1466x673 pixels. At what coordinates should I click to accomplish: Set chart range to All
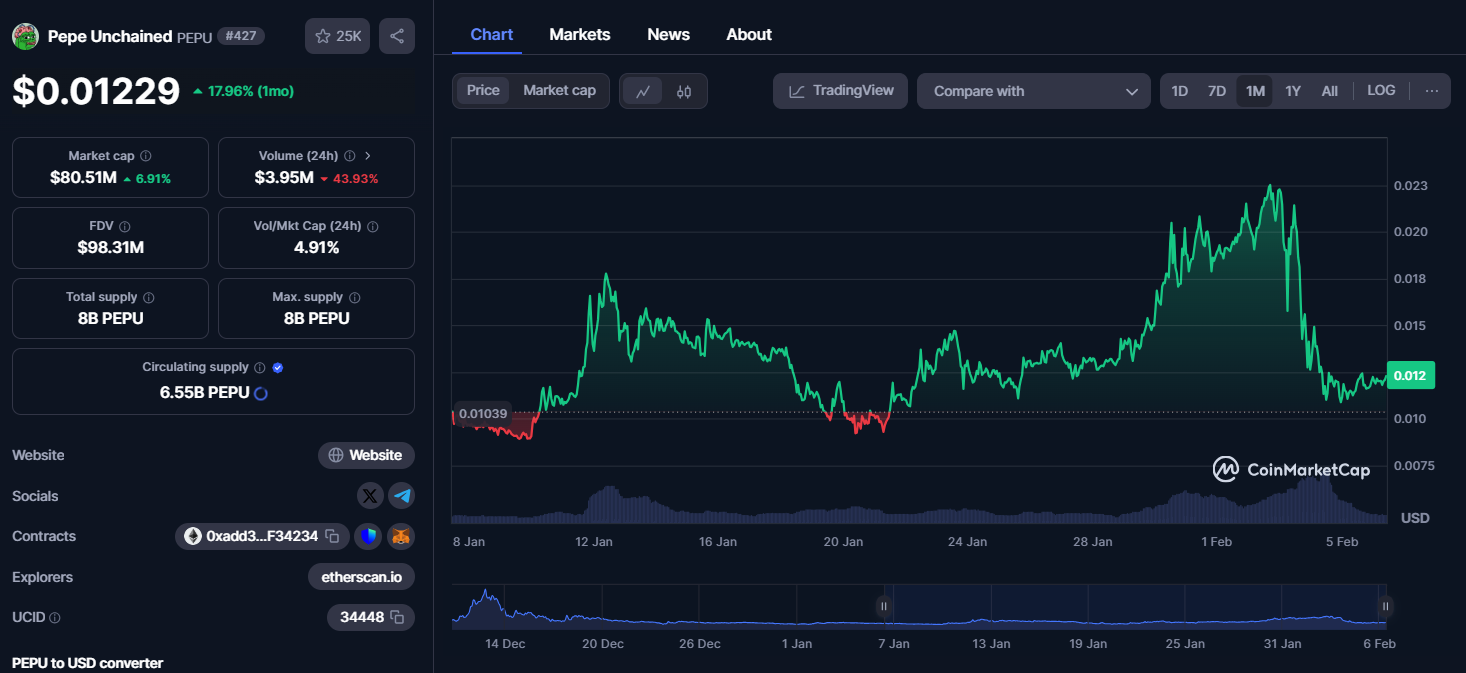1330,91
